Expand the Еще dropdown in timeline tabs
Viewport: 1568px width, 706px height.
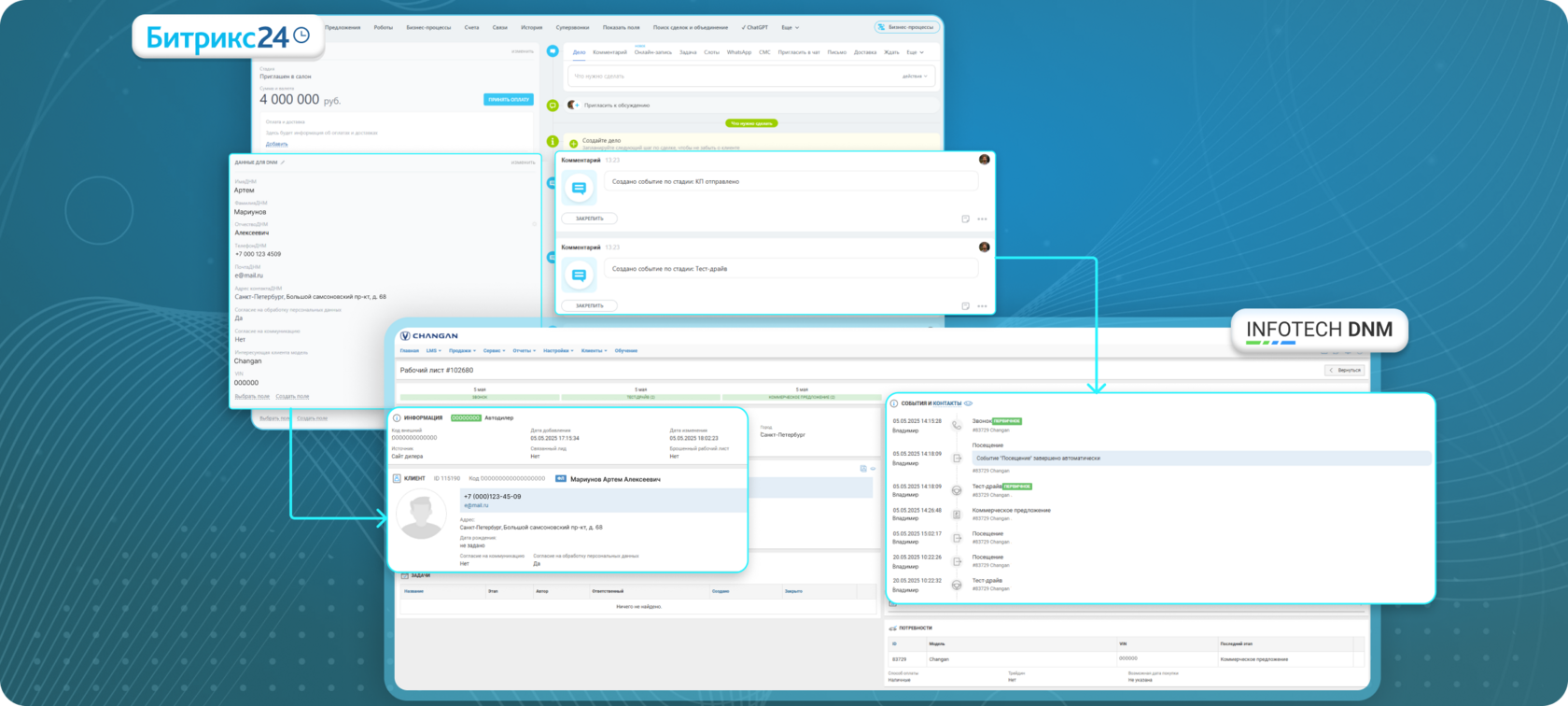coord(915,52)
